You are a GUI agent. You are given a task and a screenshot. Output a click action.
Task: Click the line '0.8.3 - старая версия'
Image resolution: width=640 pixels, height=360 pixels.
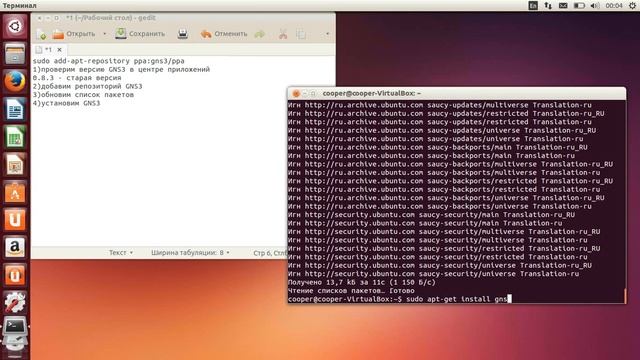tap(77, 78)
